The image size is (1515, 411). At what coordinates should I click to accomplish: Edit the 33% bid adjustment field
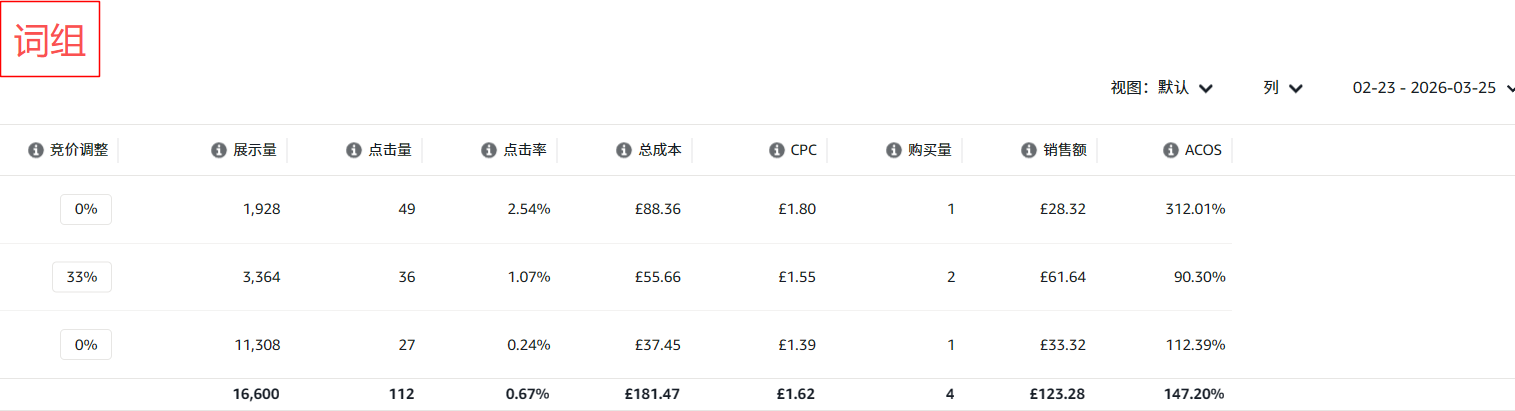pyautogui.click(x=82, y=277)
